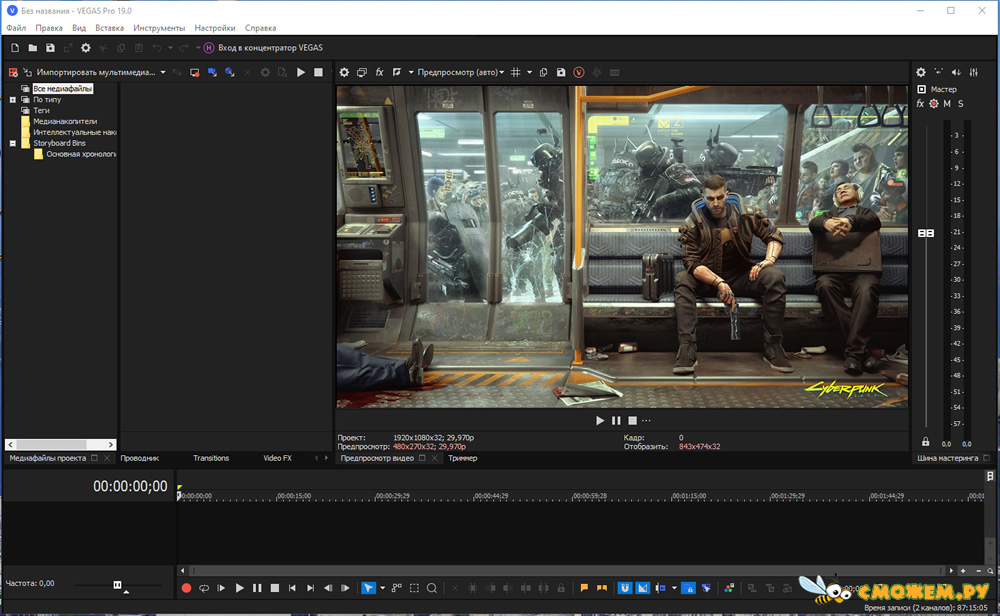Switch to the Video FX tab
Viewport: 1000px width, 616px height.
tap(277, 458)
